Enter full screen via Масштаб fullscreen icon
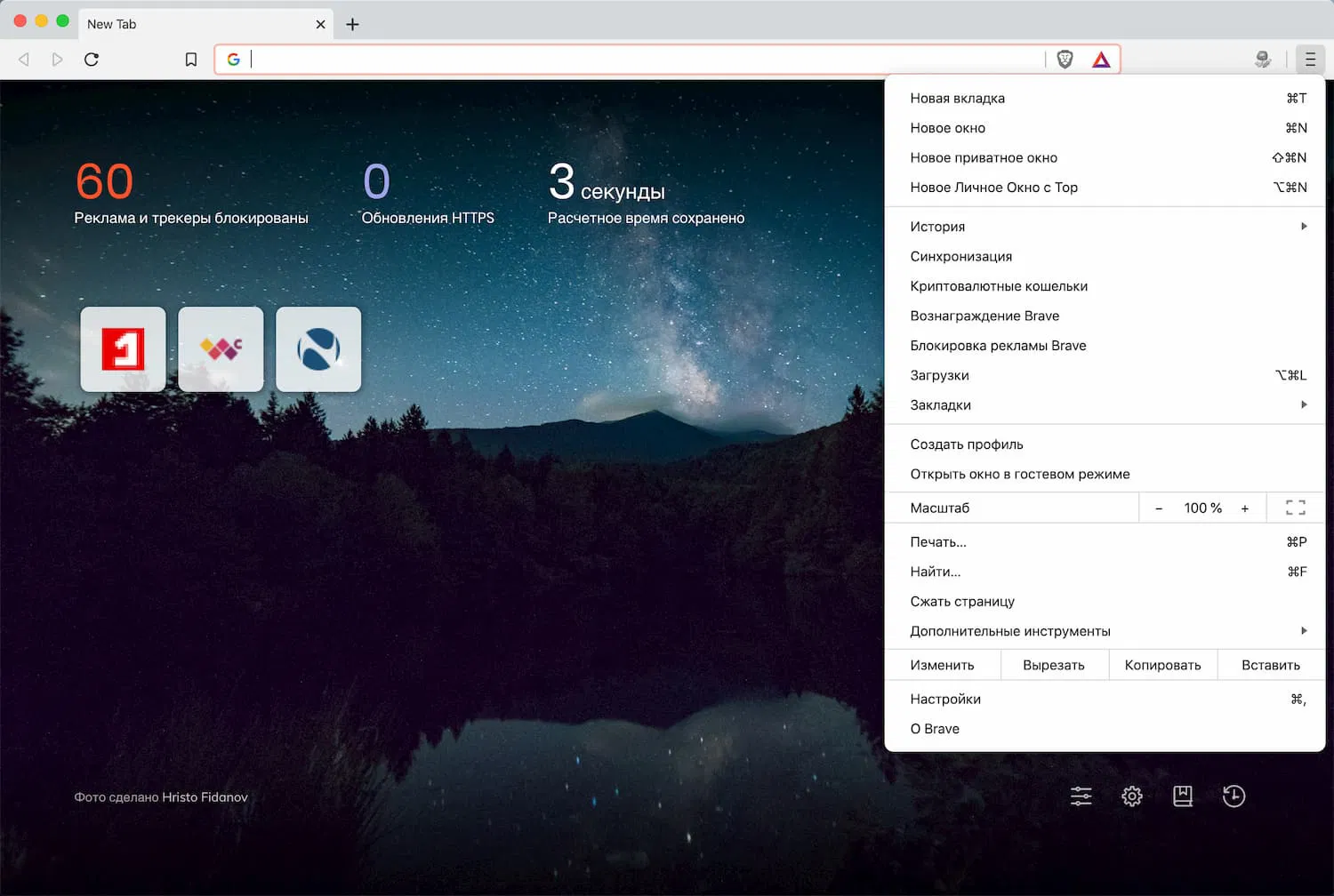Screen dimensions: 1334x896 coord(1295,508)
